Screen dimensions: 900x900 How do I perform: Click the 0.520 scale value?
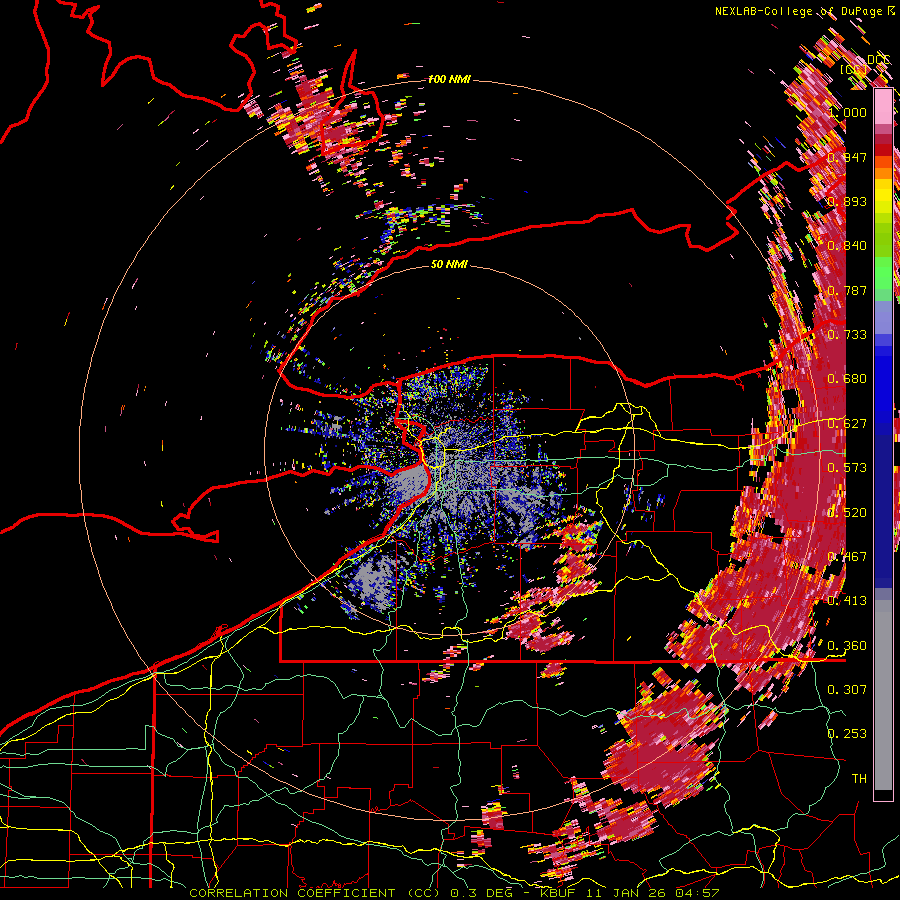847,513
